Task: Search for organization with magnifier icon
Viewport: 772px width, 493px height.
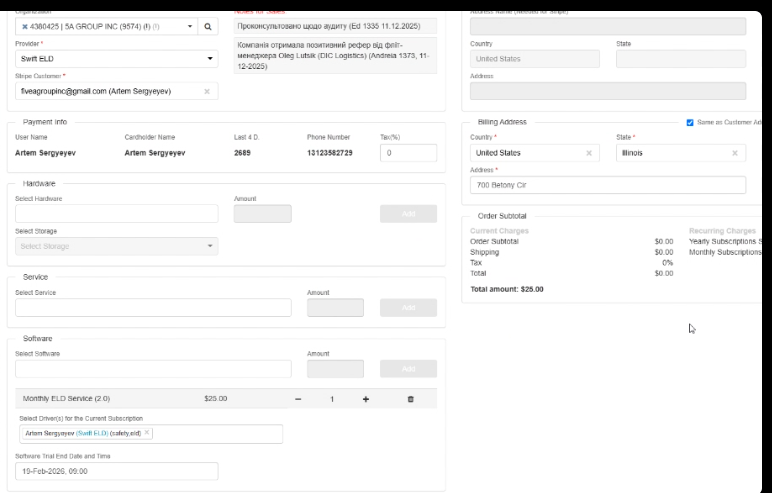Action: tap(208, 27)
